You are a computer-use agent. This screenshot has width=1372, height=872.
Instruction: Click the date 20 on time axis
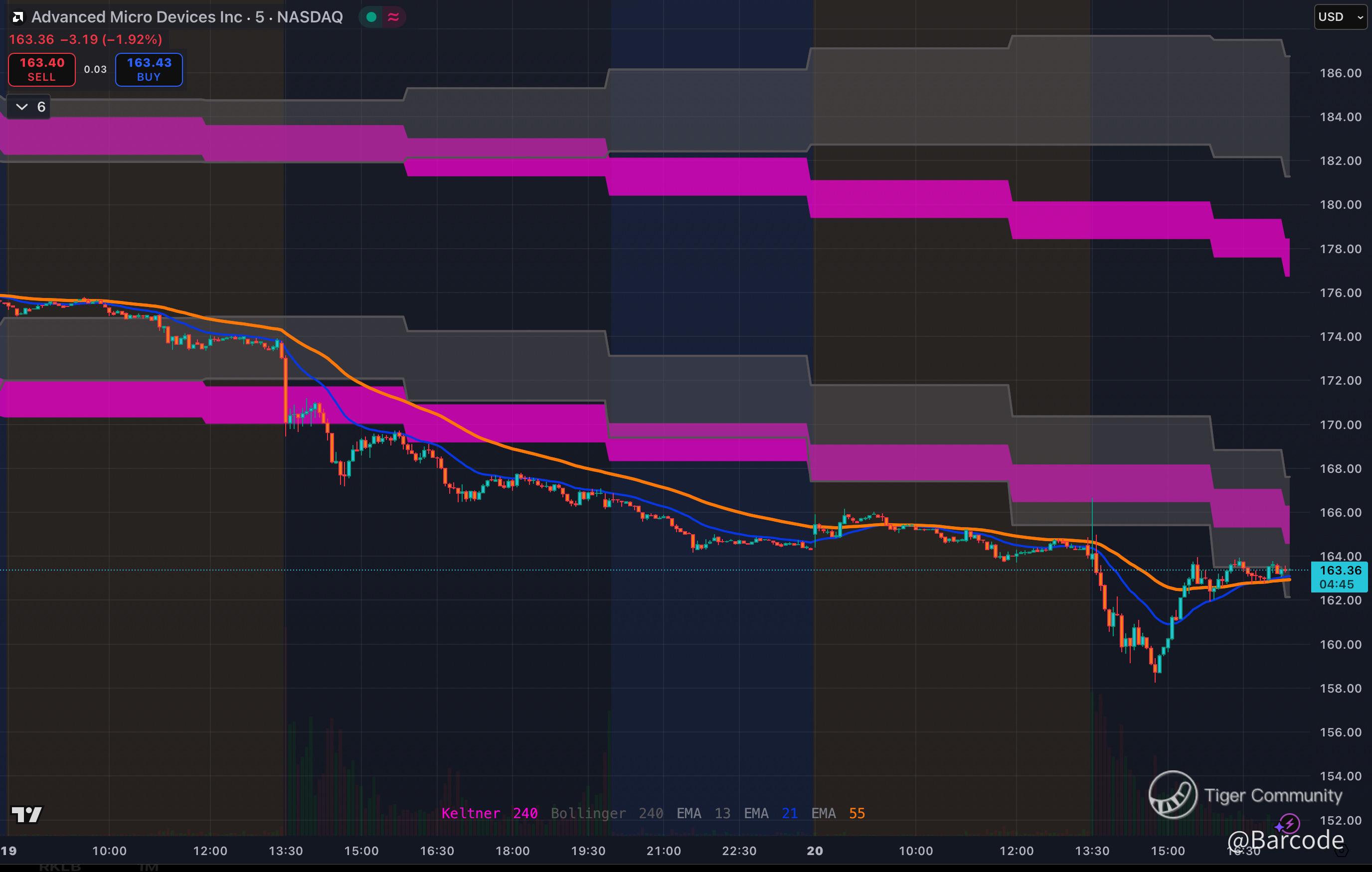[x=814, y=851]
